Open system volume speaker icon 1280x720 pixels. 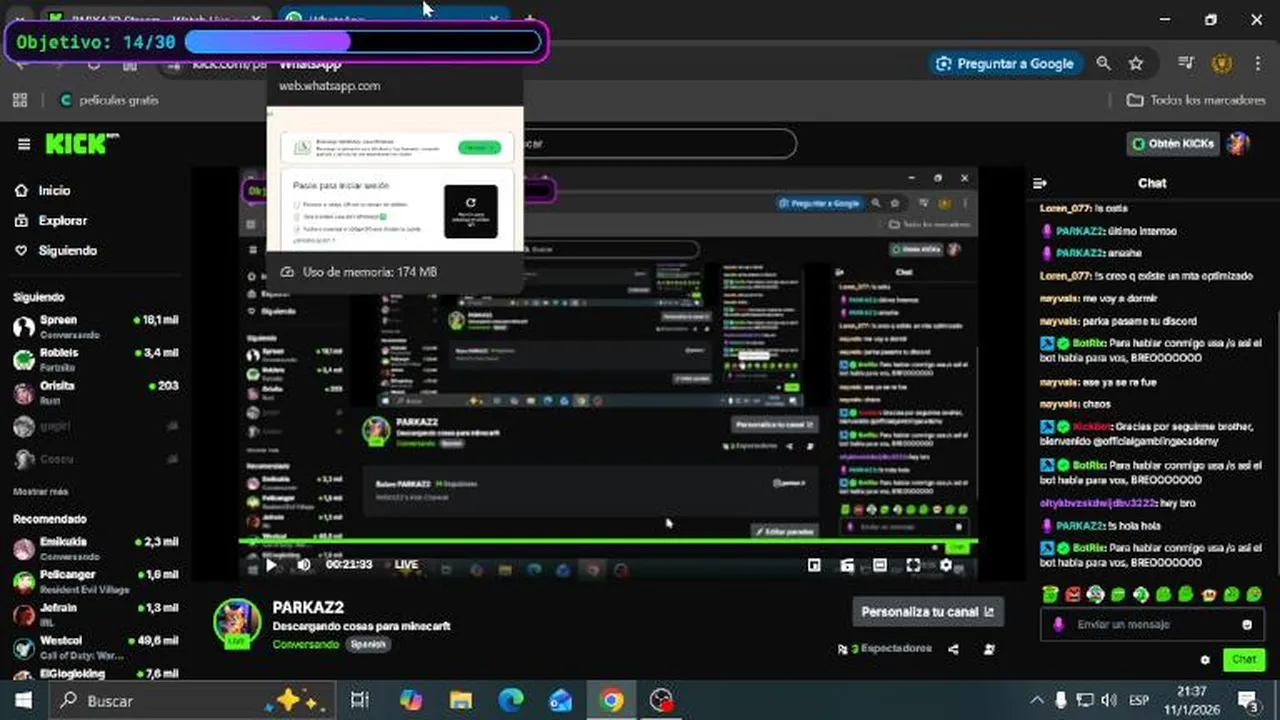1110,701
